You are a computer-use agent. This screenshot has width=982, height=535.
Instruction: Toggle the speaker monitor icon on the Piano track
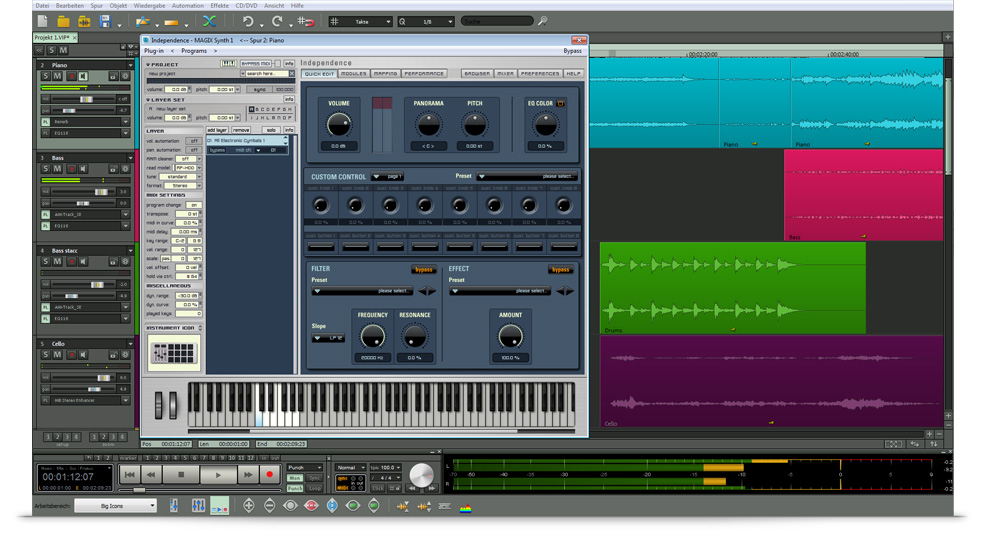(x=83, y=76)
